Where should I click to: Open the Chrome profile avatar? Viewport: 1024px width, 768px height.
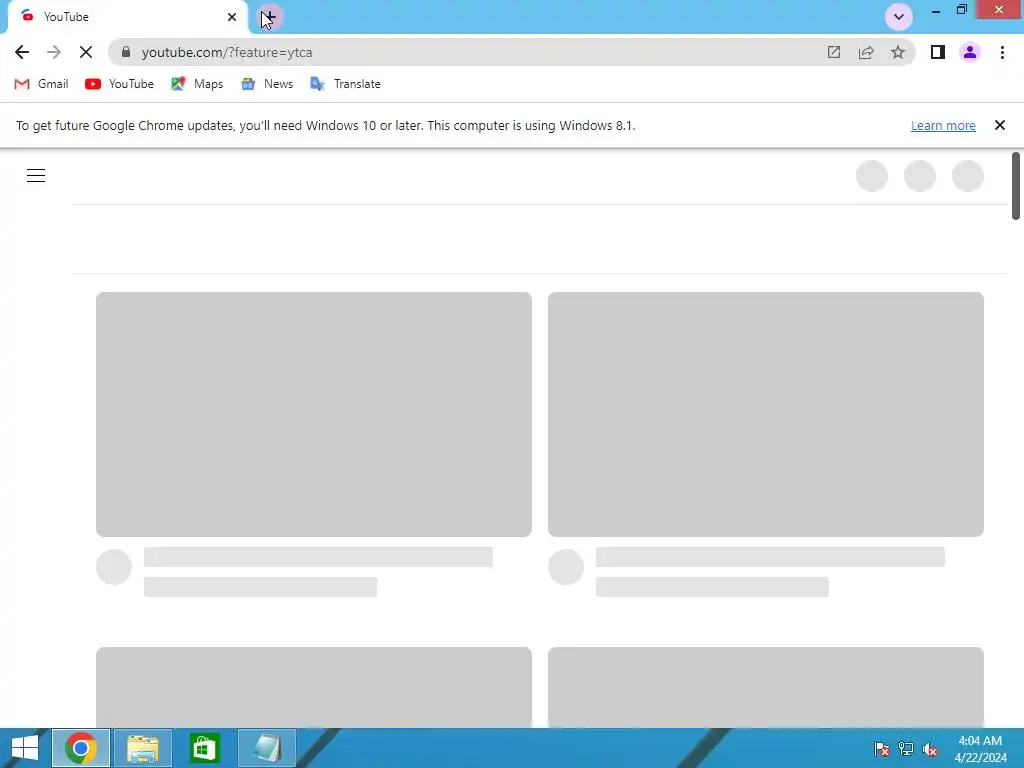click(x=970, y=52)
